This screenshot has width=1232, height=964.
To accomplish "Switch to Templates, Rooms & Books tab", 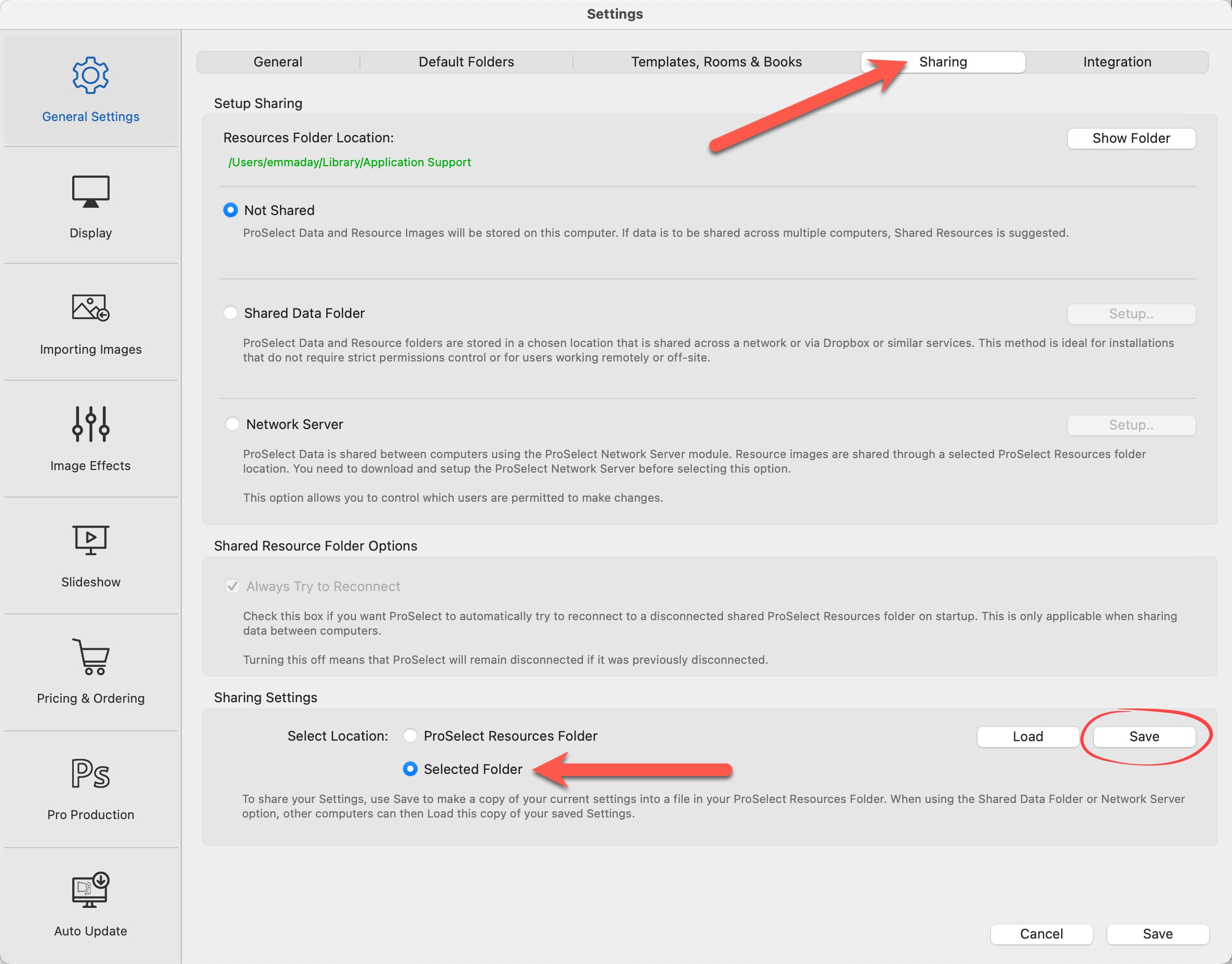I will [x=716, y=62].
